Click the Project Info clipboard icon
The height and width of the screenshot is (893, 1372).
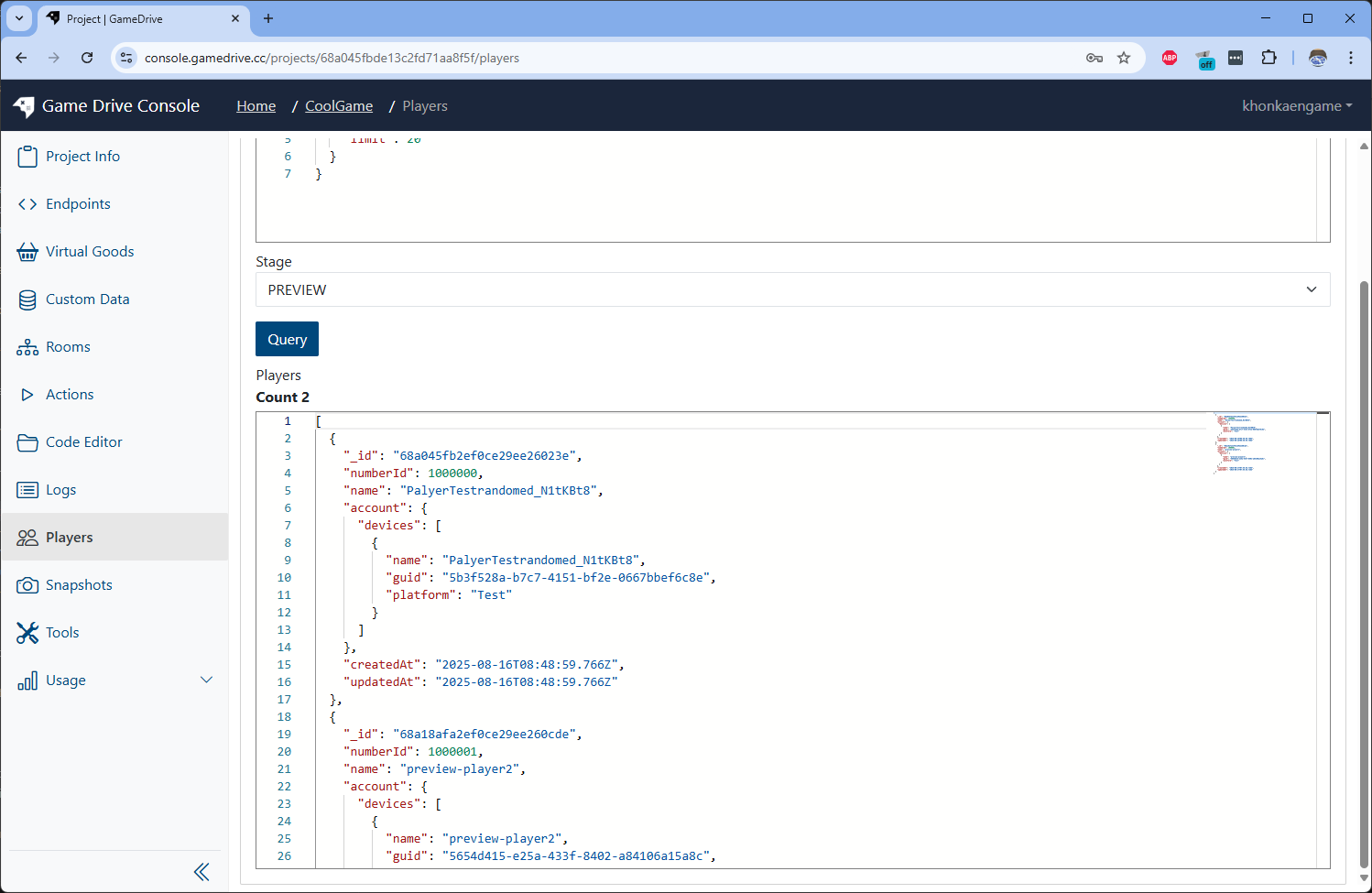tap(27, 157)
